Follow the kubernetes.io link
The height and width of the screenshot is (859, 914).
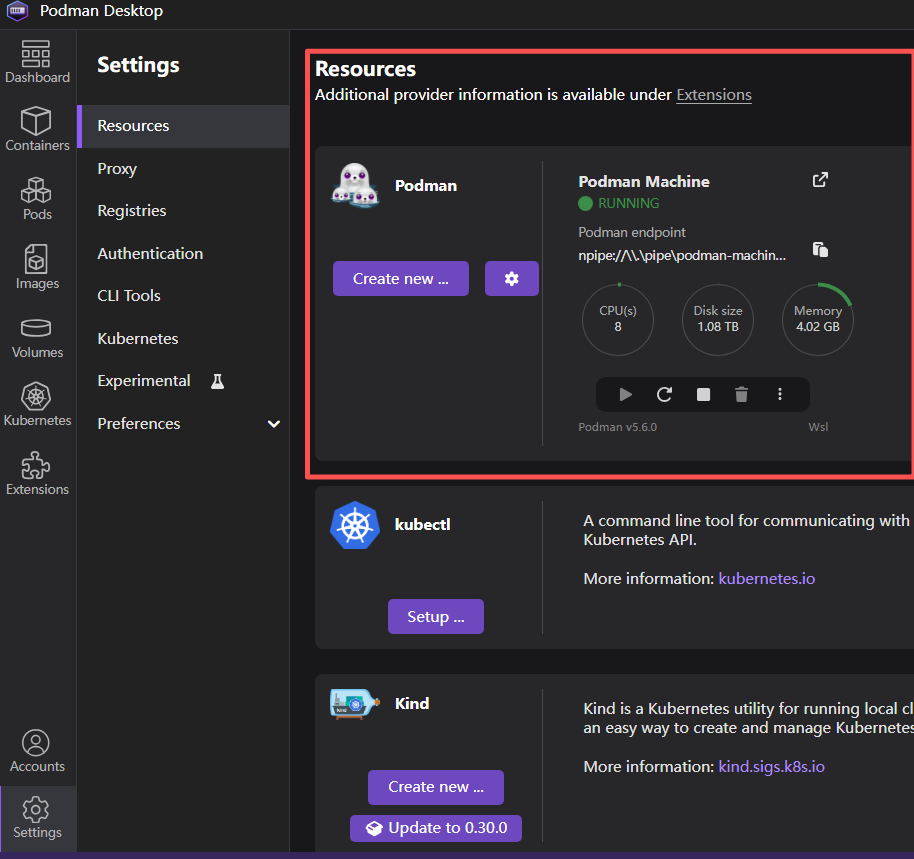(x=766, y=578)
